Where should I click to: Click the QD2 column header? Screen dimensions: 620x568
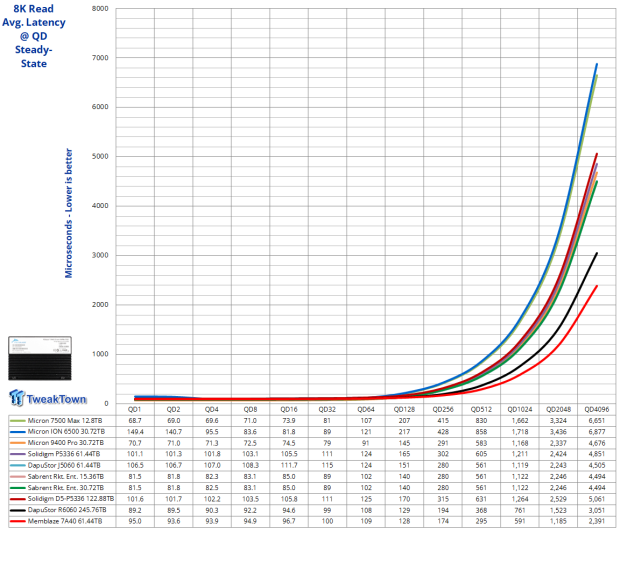click(173, 409)
